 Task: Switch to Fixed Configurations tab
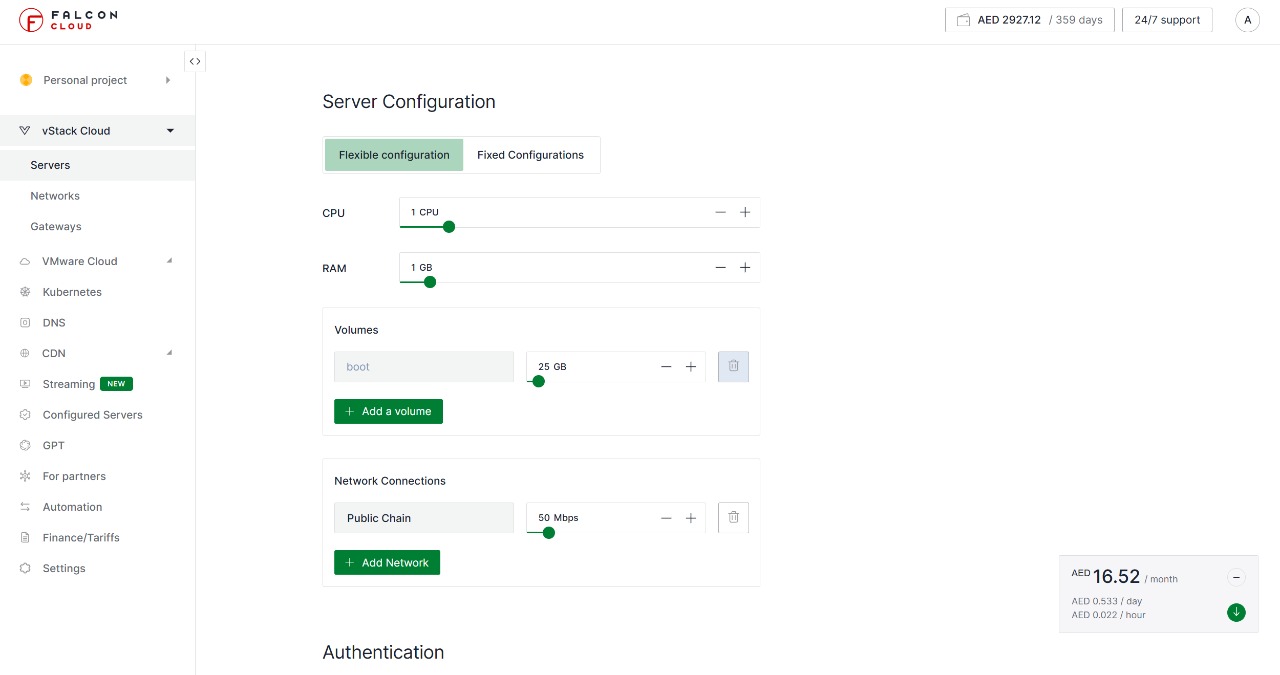point(530,155)
